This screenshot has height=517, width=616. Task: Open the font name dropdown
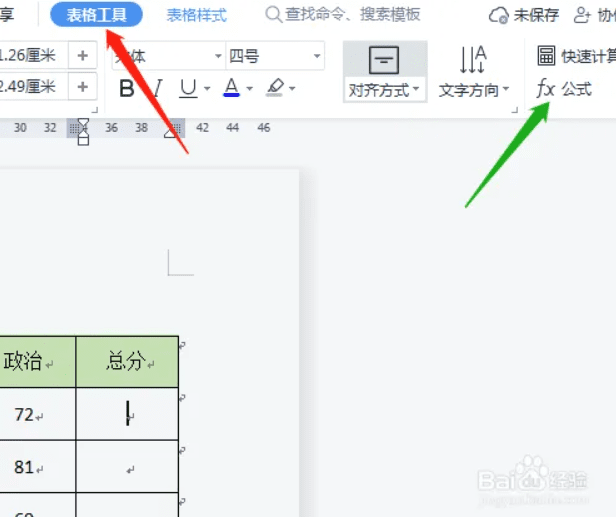pyautogui.click(x=218, y=56)
